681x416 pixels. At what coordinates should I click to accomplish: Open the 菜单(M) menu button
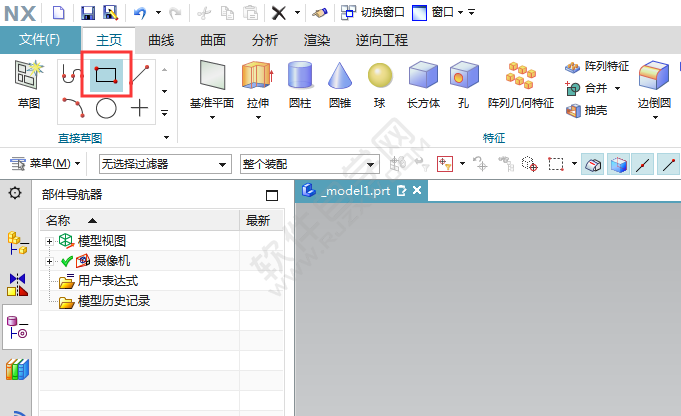(45, 164)
